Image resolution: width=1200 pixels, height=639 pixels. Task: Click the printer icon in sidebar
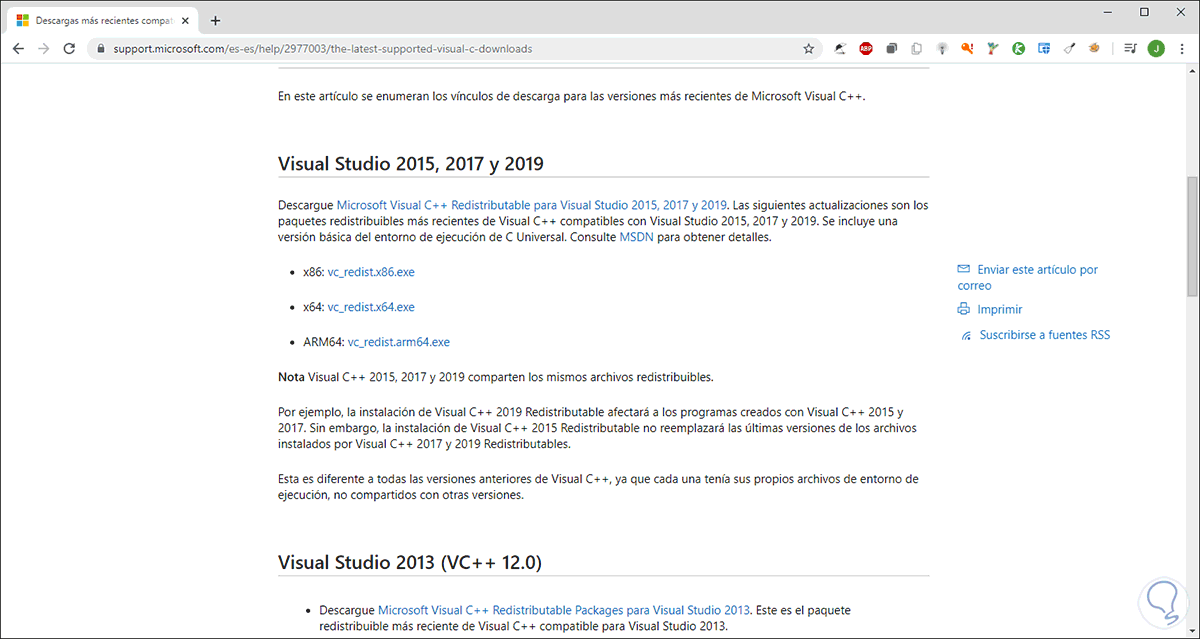964,310
